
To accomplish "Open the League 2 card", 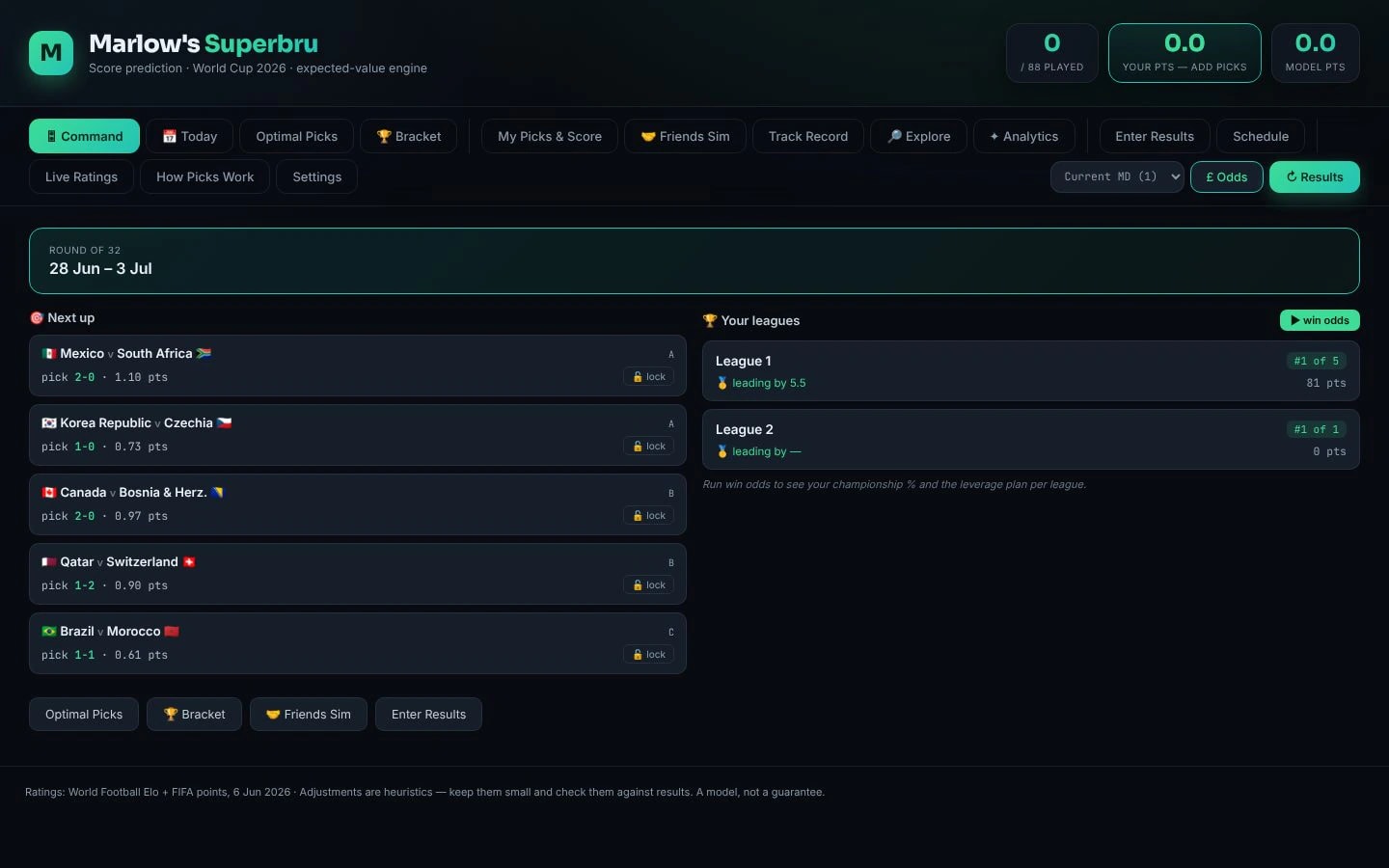I will click(x=1031, y=440).
